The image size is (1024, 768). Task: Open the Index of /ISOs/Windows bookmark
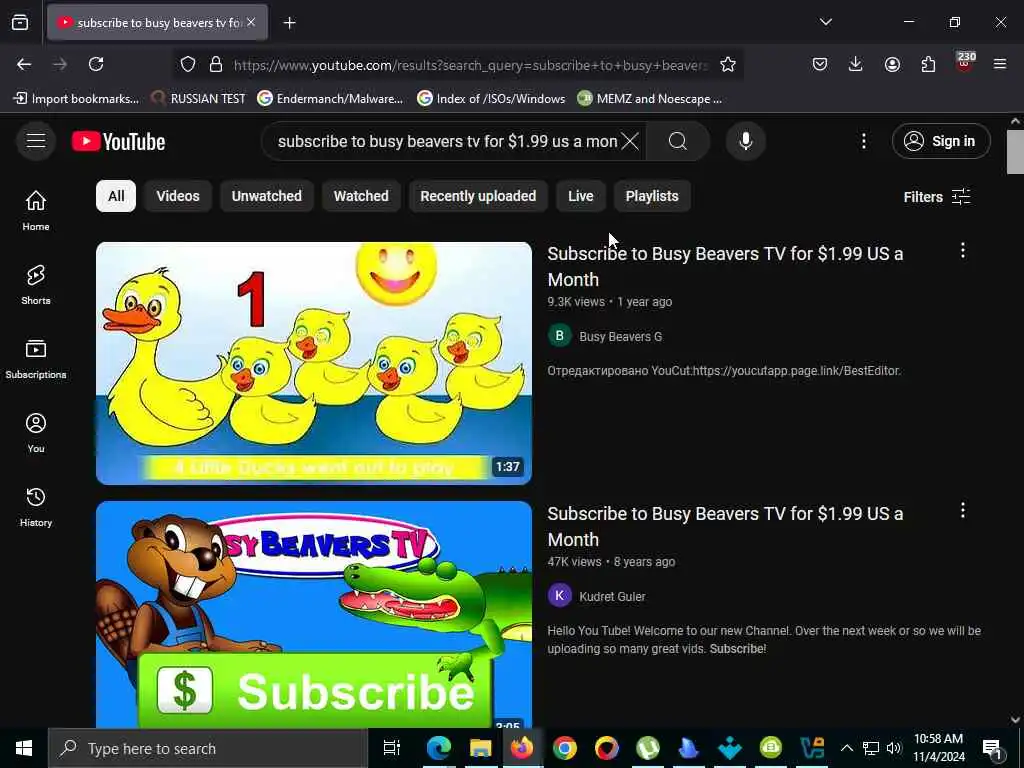pos(491,99)
